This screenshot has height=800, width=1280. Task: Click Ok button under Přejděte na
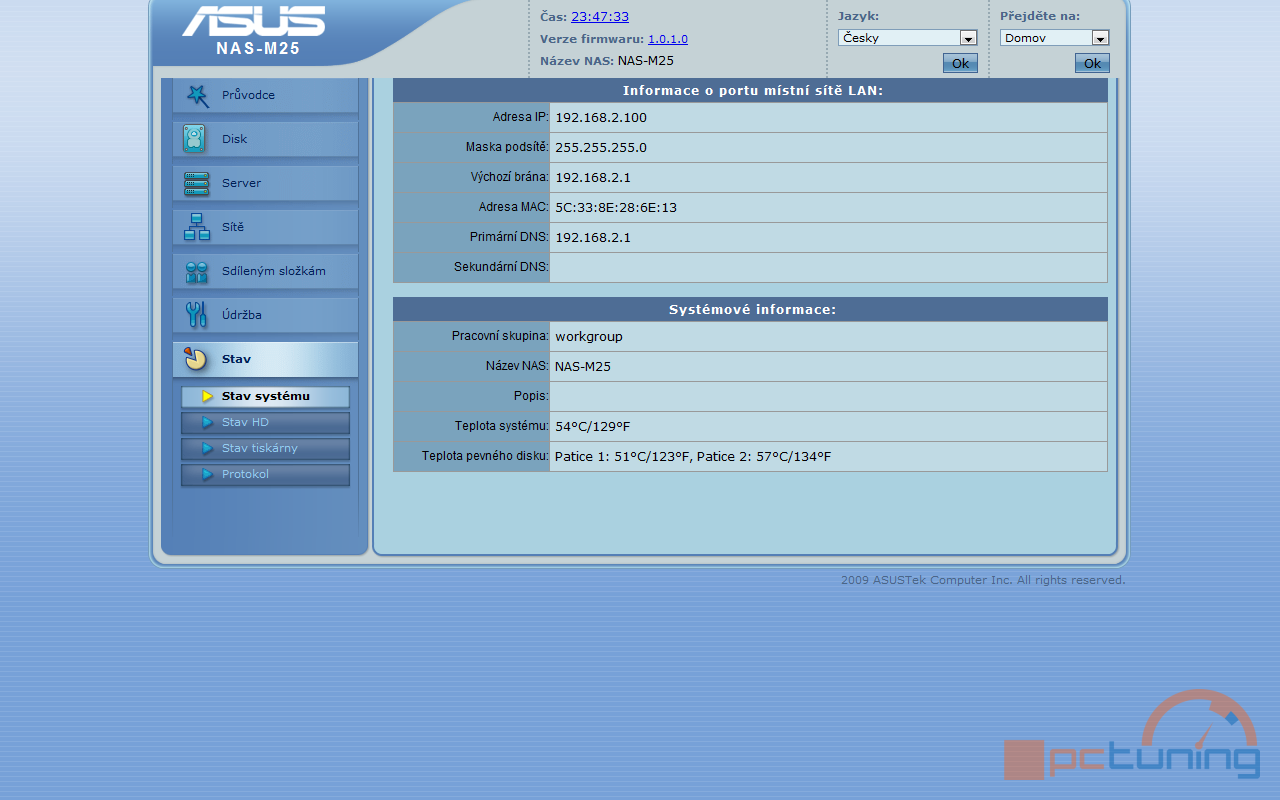[1092, 63]
